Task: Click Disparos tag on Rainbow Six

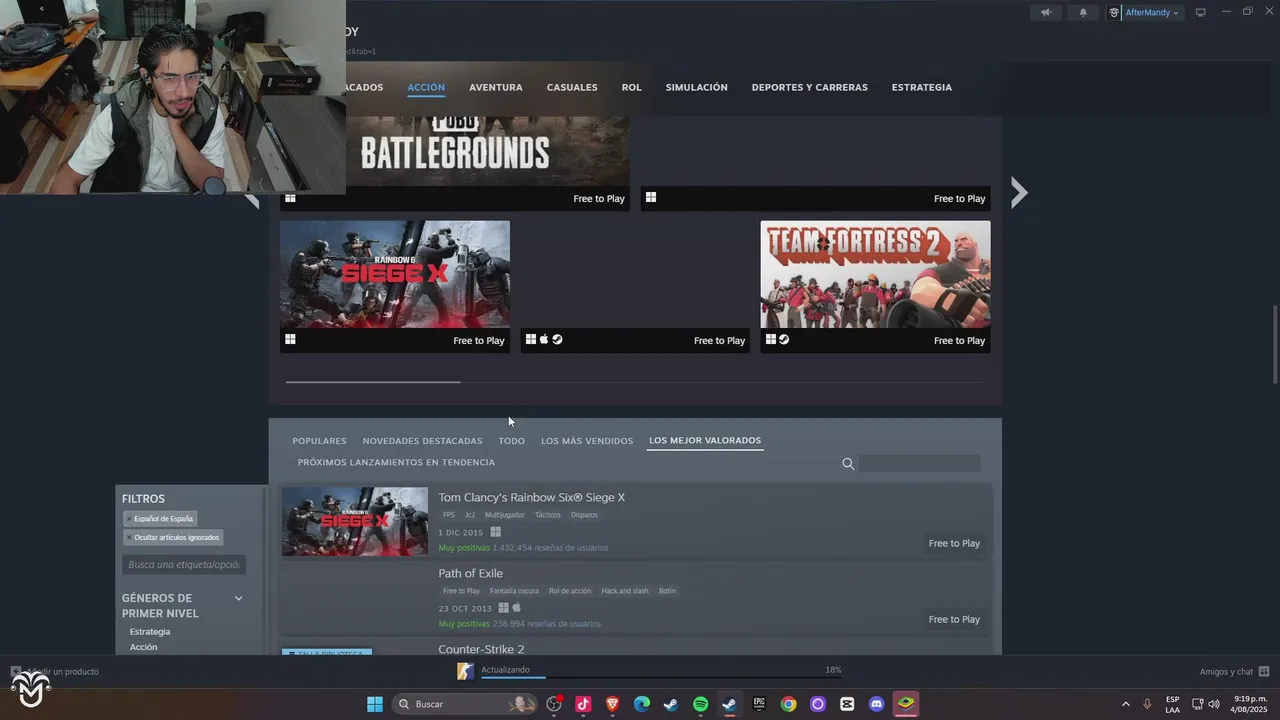Action: 584,515
